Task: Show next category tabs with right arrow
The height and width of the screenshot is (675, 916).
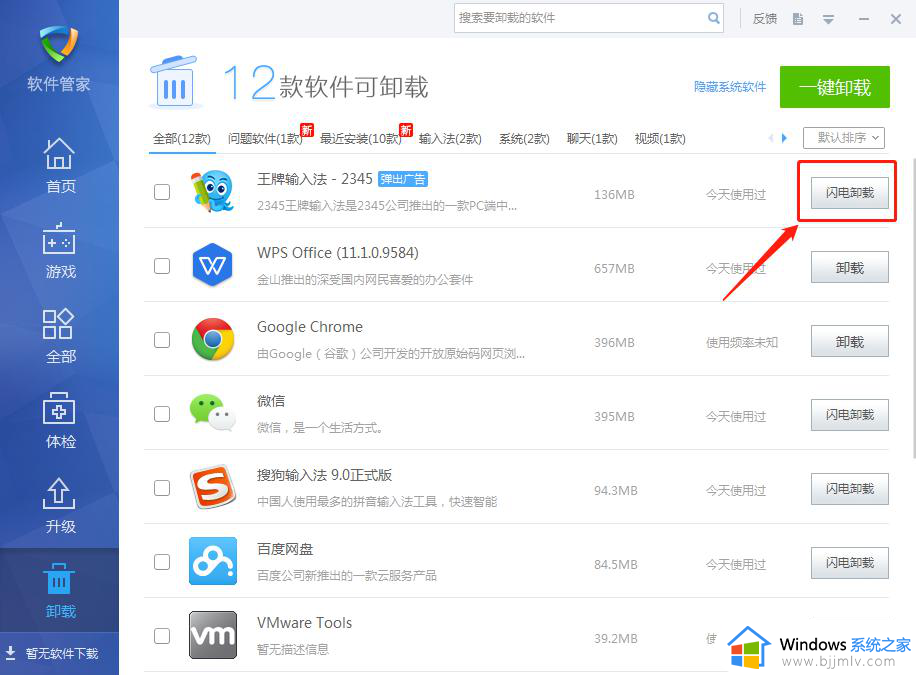Action: [x=785, y=138]
